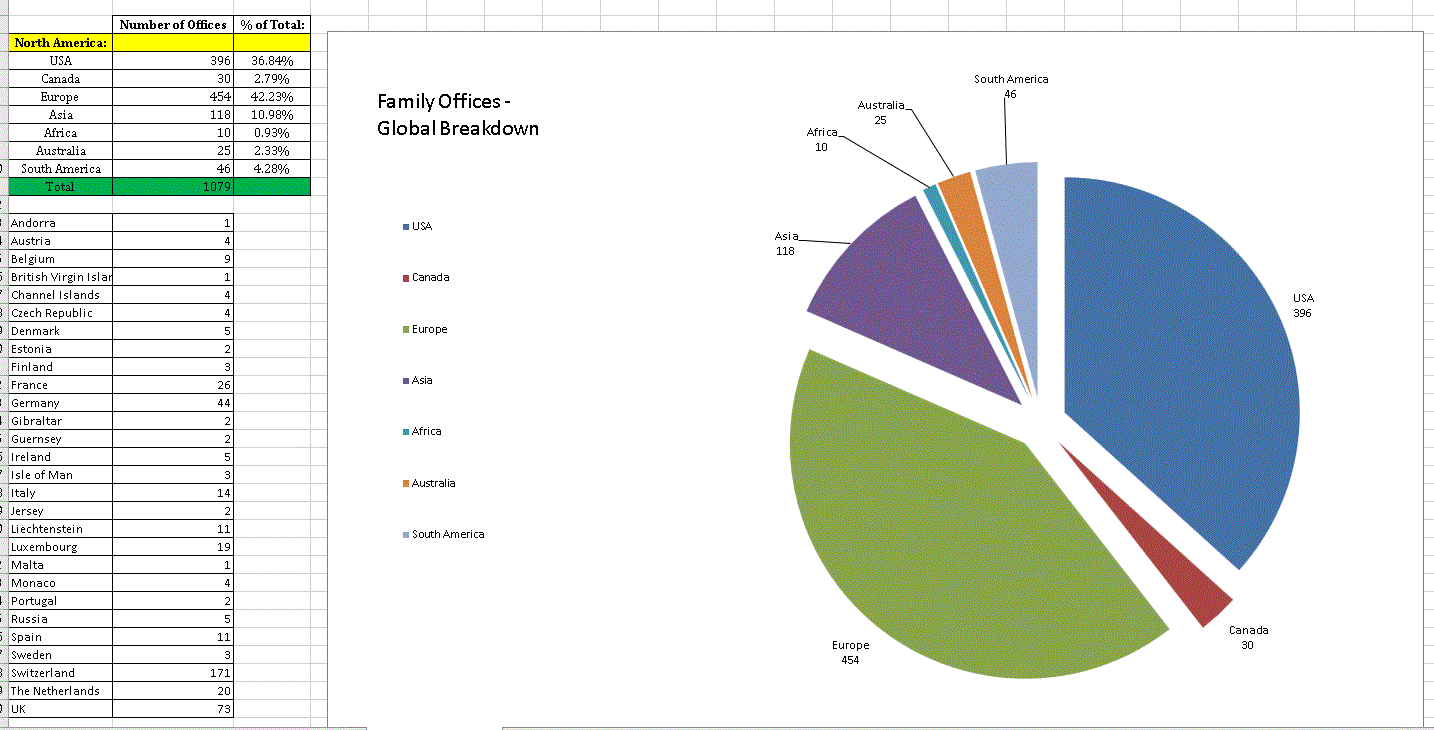The width and height of the screenshot is (1434, 730).
Task: Select the South America 46 chart data label
Action: pos(1011,86)
